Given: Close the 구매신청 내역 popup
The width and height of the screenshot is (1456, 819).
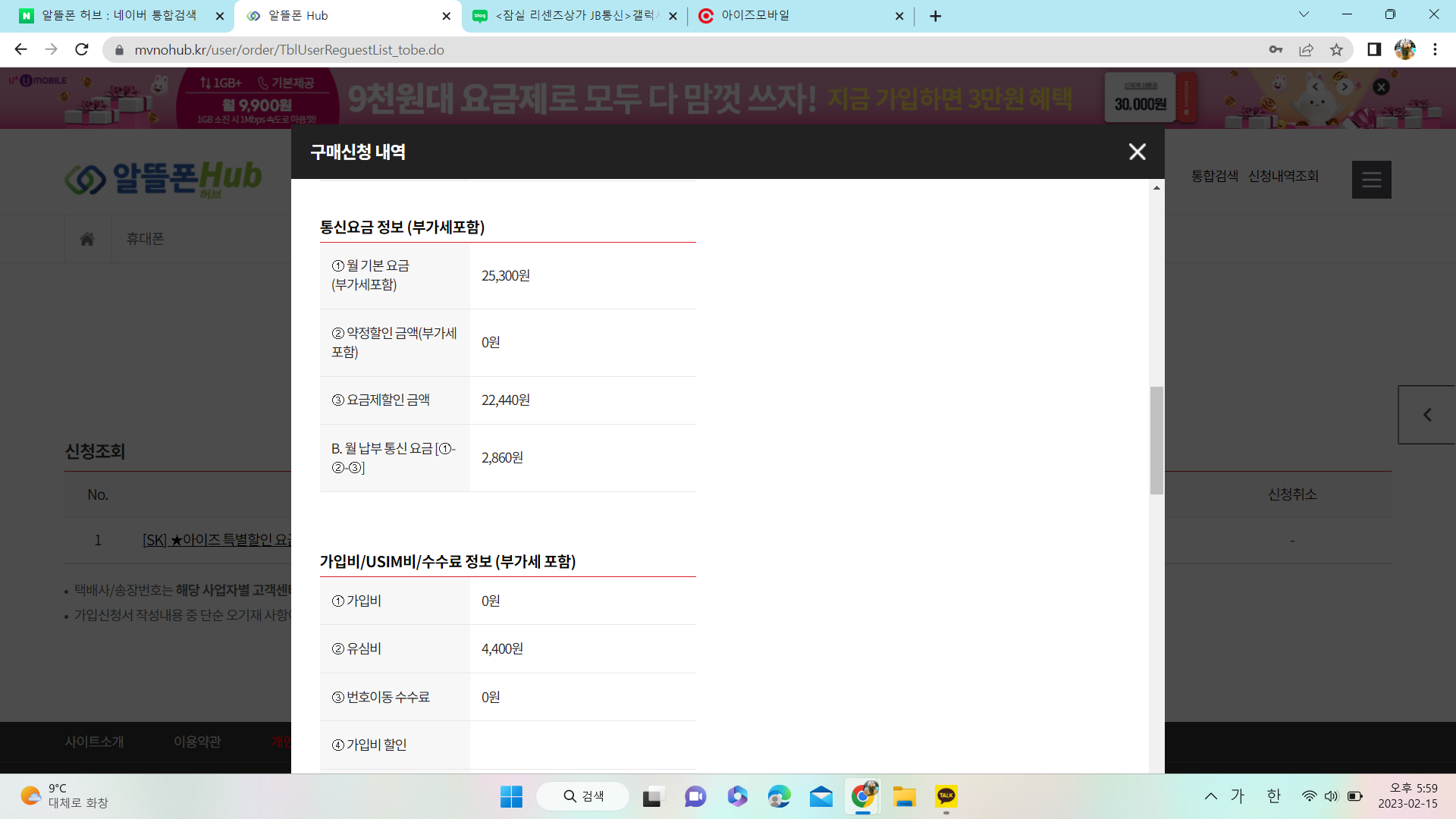Looking at the screenshot, I should tap(1137, 152).
